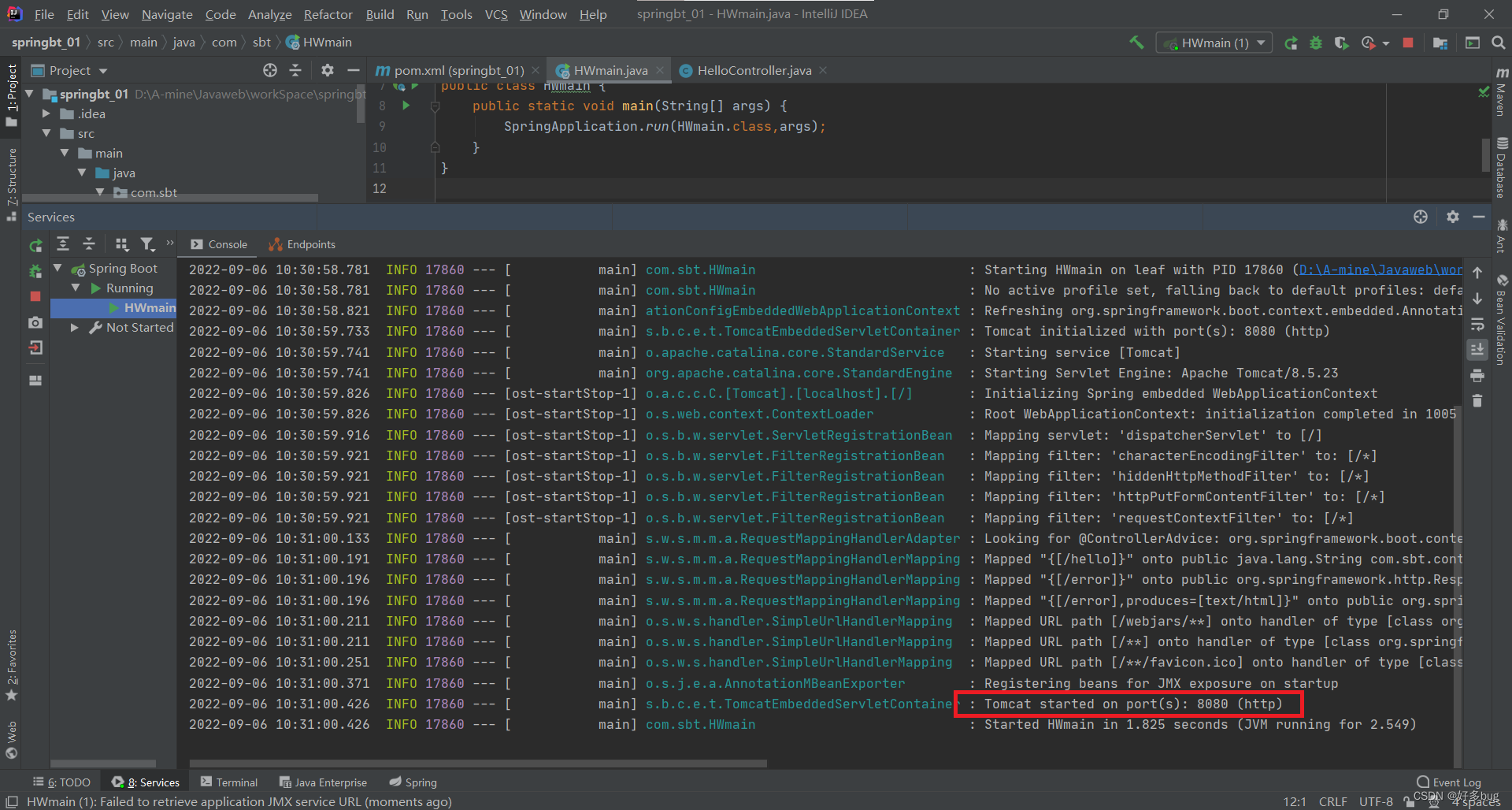Switch to the Endpoints tab
Screen dimensions: 1512x810
302,244
